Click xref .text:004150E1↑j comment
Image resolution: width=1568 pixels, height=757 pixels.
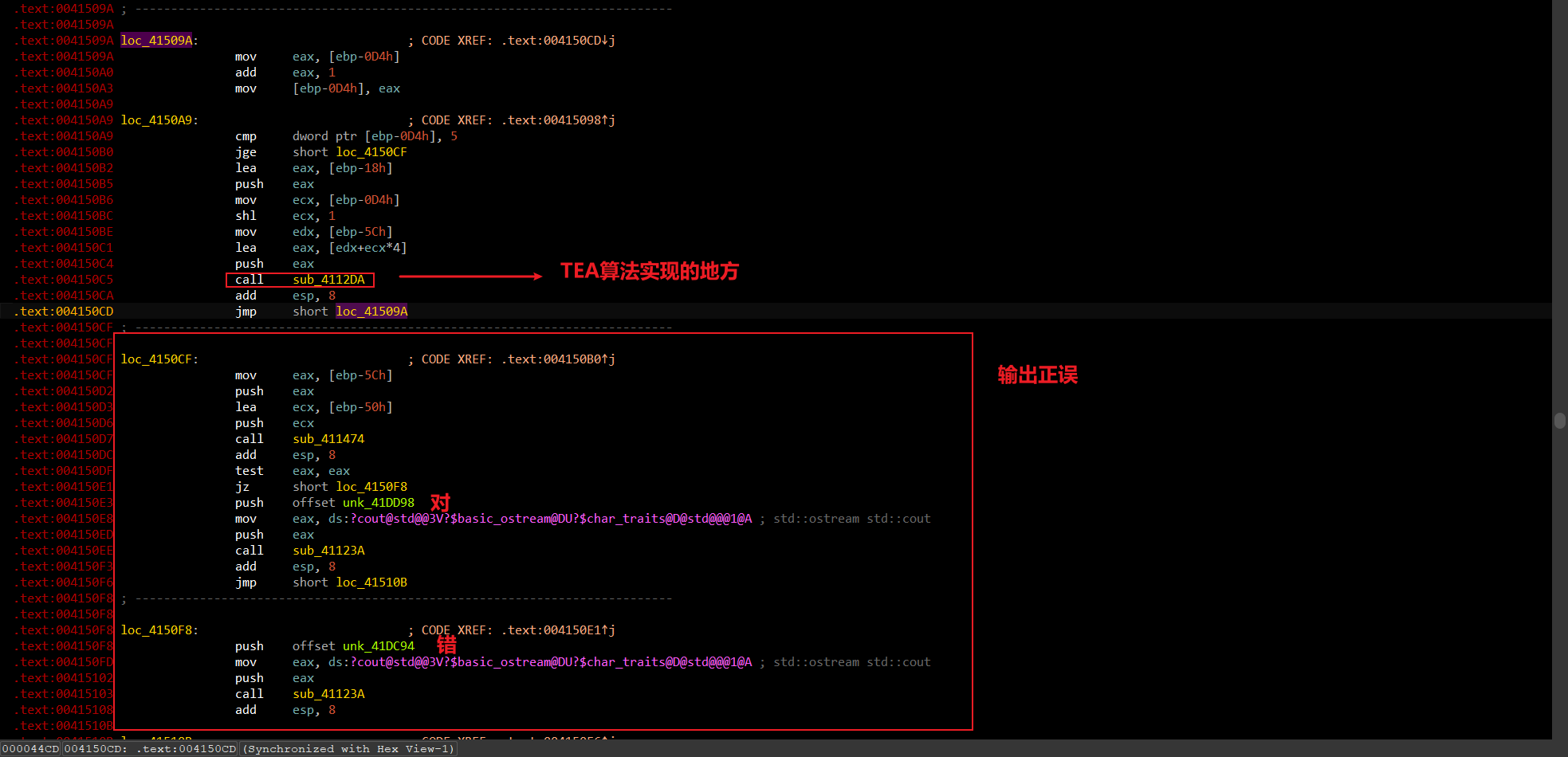[x=558, y=630]
